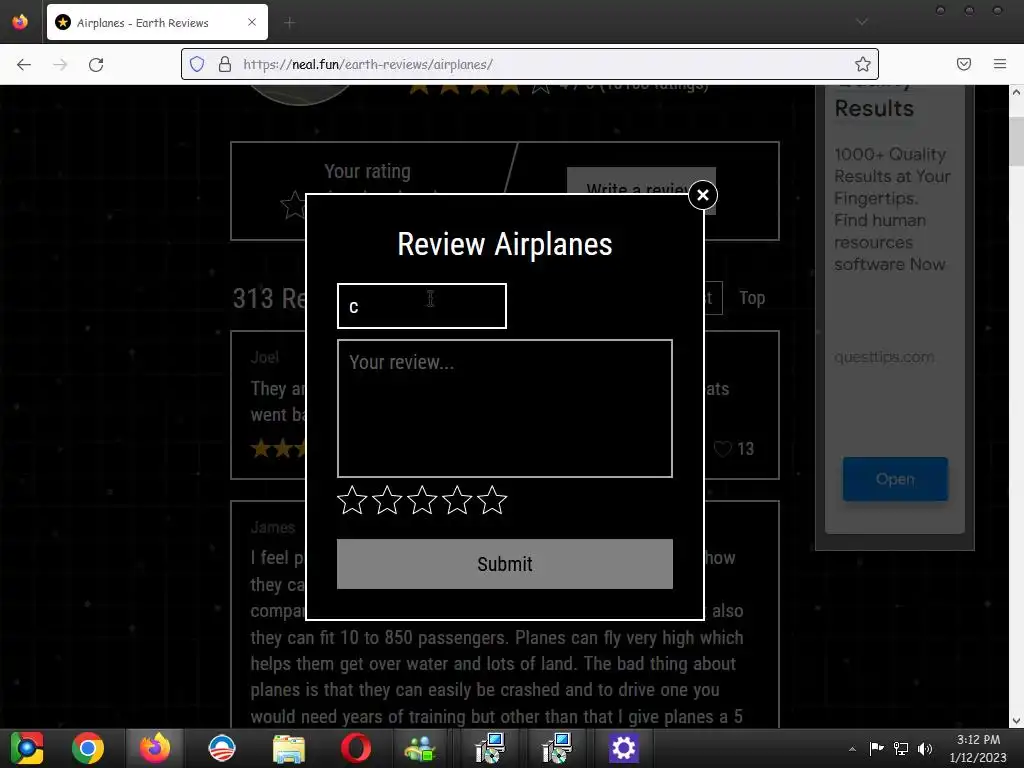Close the Airplanes - Earth Reviews tab
This screenshot has width=1024, height=768.
[252, 22]
